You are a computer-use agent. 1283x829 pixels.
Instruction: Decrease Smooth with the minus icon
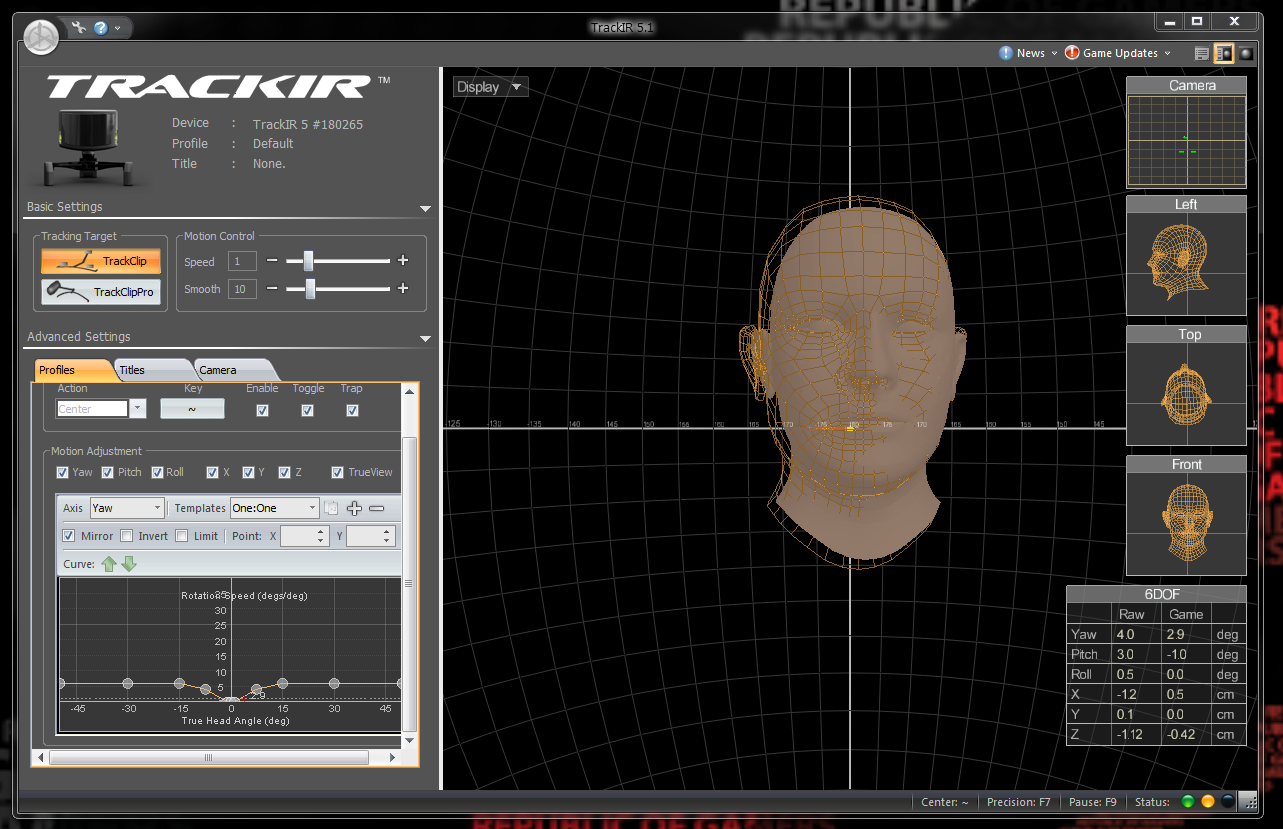tap(272, 289)
